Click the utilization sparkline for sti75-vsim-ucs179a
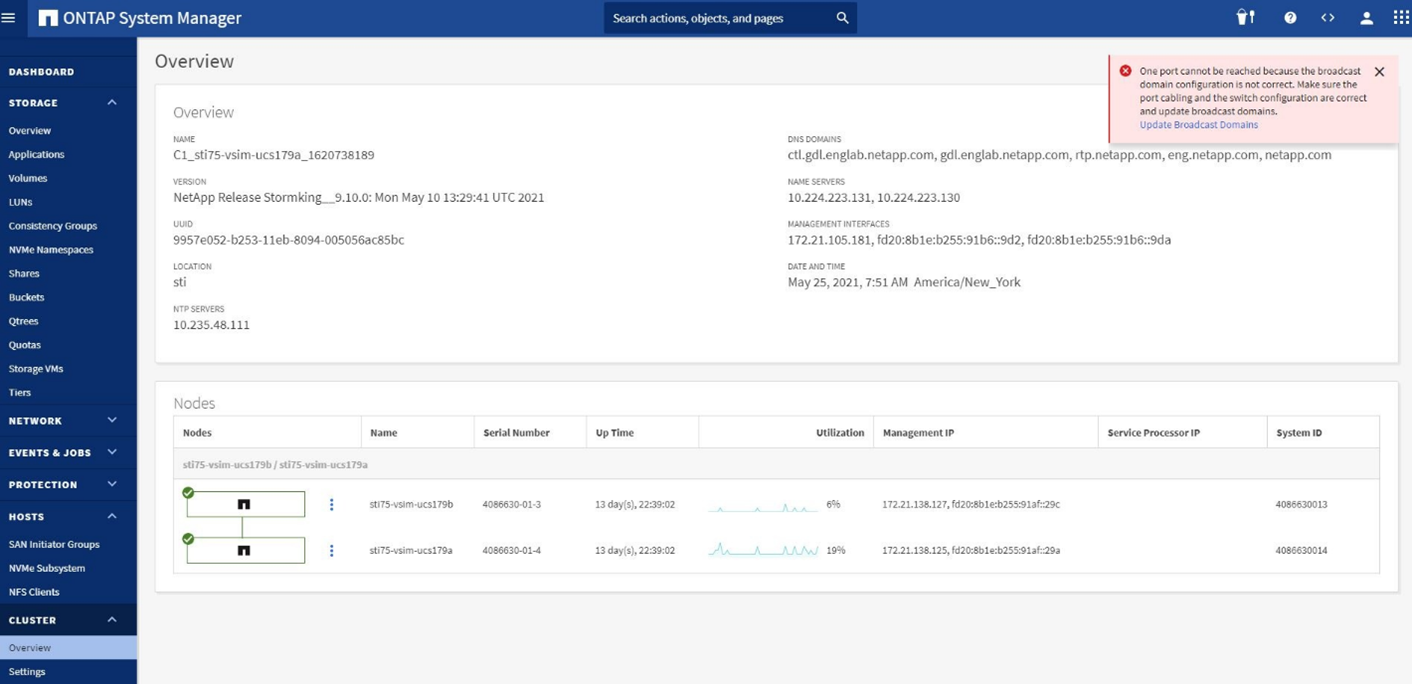Viewport: 1412px width, 684px height. 763,550
